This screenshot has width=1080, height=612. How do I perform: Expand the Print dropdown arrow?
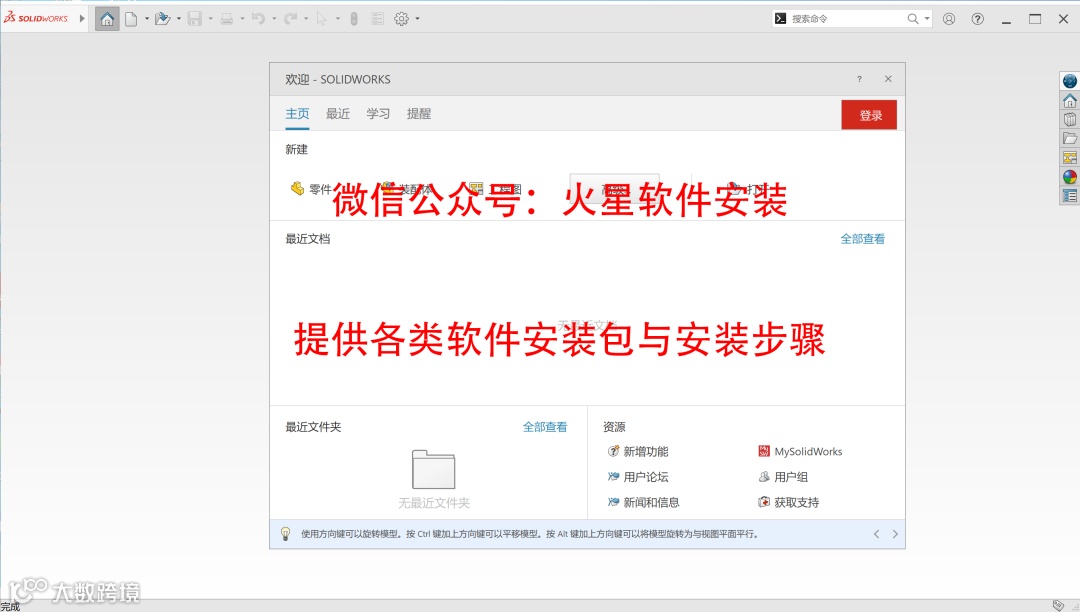tap(242, 19)
